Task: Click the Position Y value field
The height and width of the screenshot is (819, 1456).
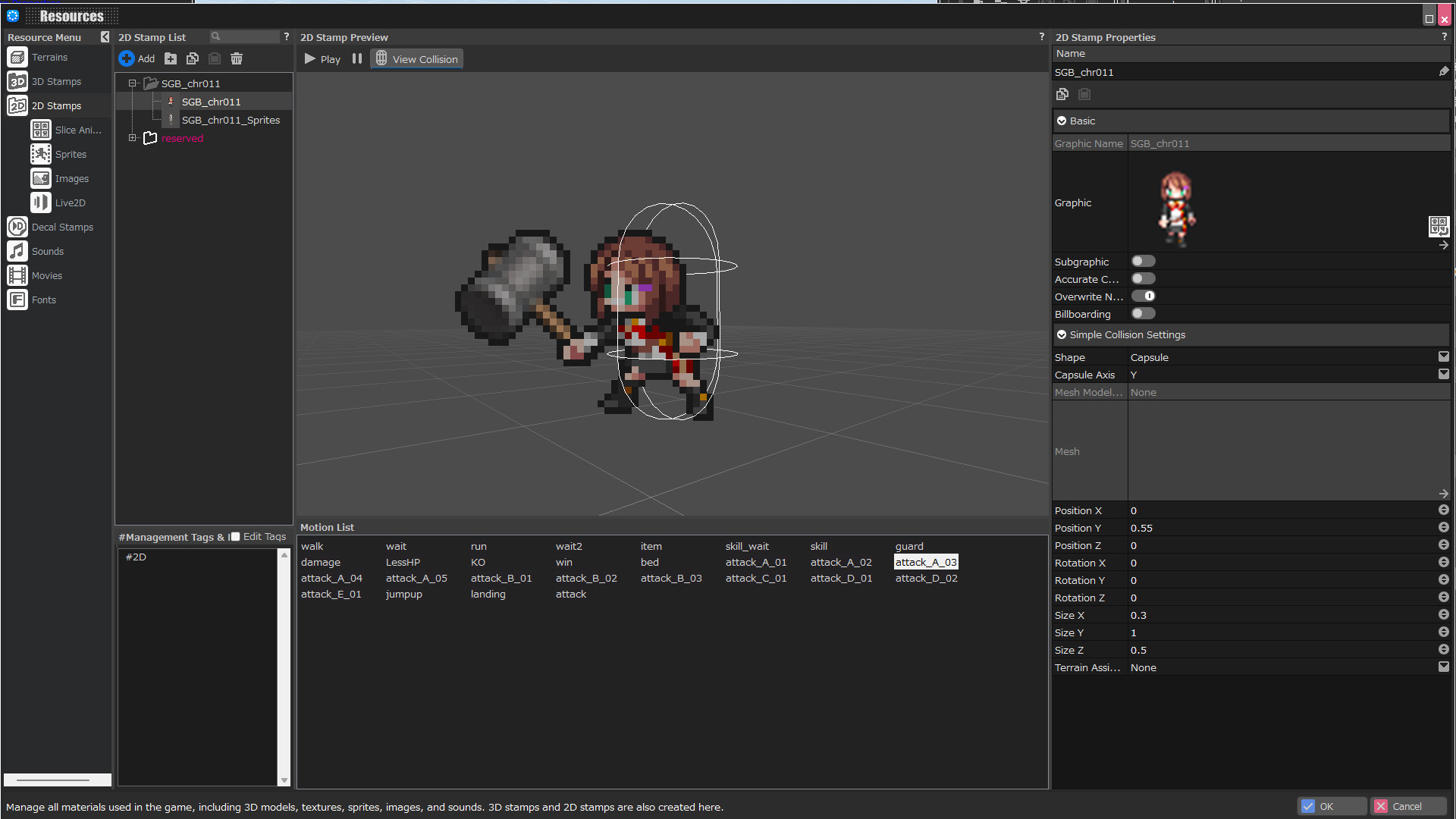Action: 1282,528
